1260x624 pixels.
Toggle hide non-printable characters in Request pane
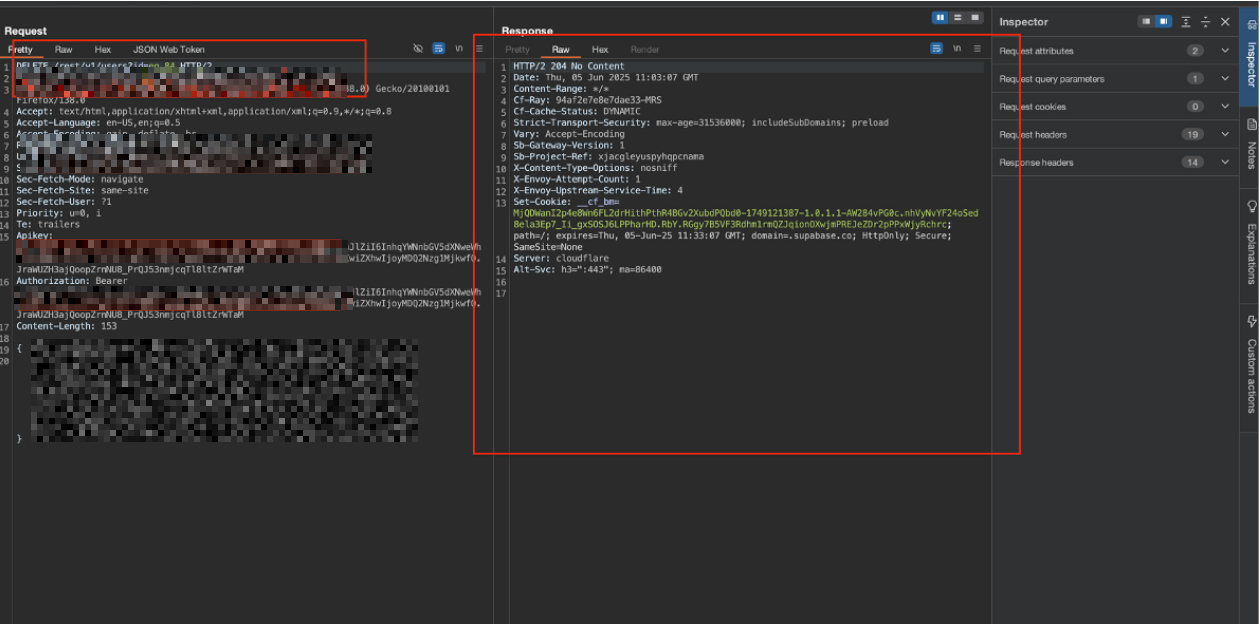pyautogui.click(x=419, y=48)
